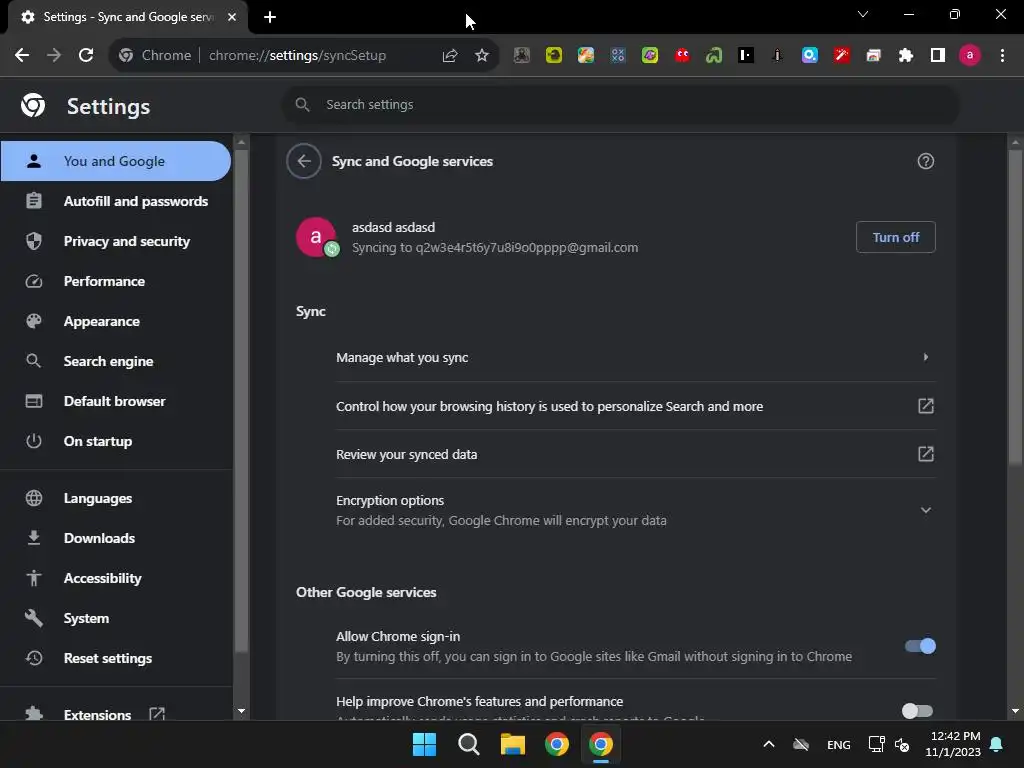Image resolution: width=1024 pixels, height=768 pixels.
Task: Toggle Allow Chrome sign-in switch
Action: click(920, 646)
